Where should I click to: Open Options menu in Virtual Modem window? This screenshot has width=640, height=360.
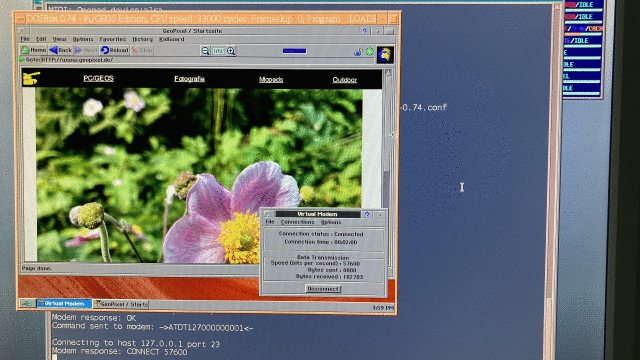click(331, 222)
